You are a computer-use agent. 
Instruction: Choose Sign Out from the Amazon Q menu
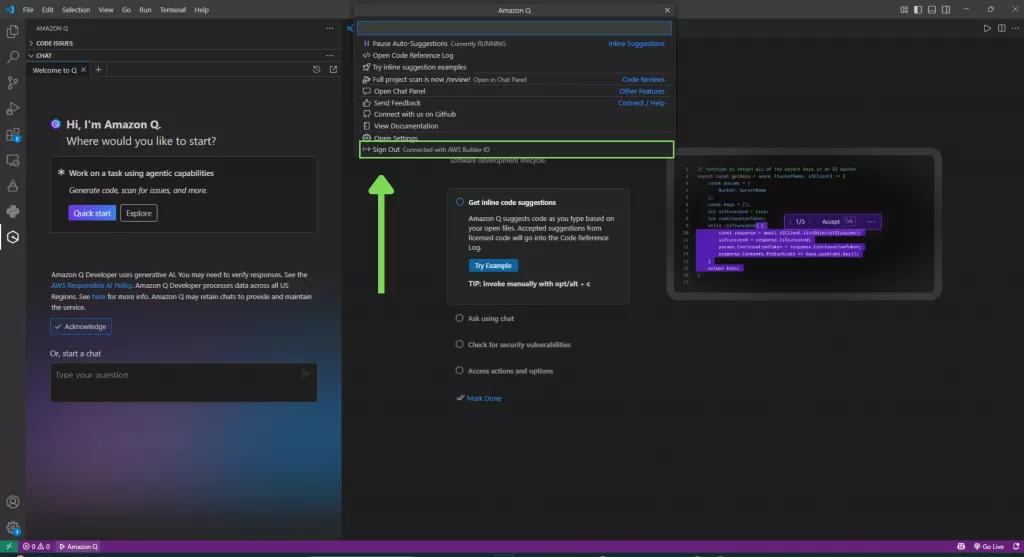pos(385,149)
